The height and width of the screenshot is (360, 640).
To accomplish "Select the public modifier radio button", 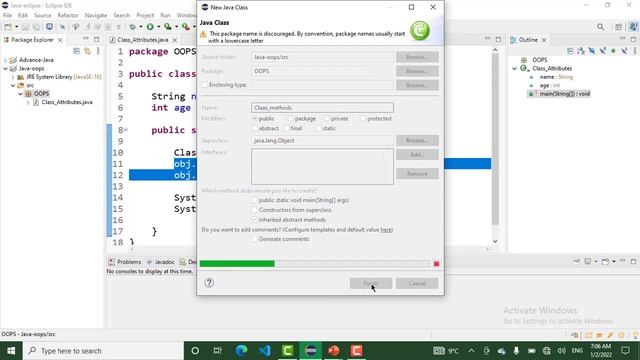I will click(255, 118).
